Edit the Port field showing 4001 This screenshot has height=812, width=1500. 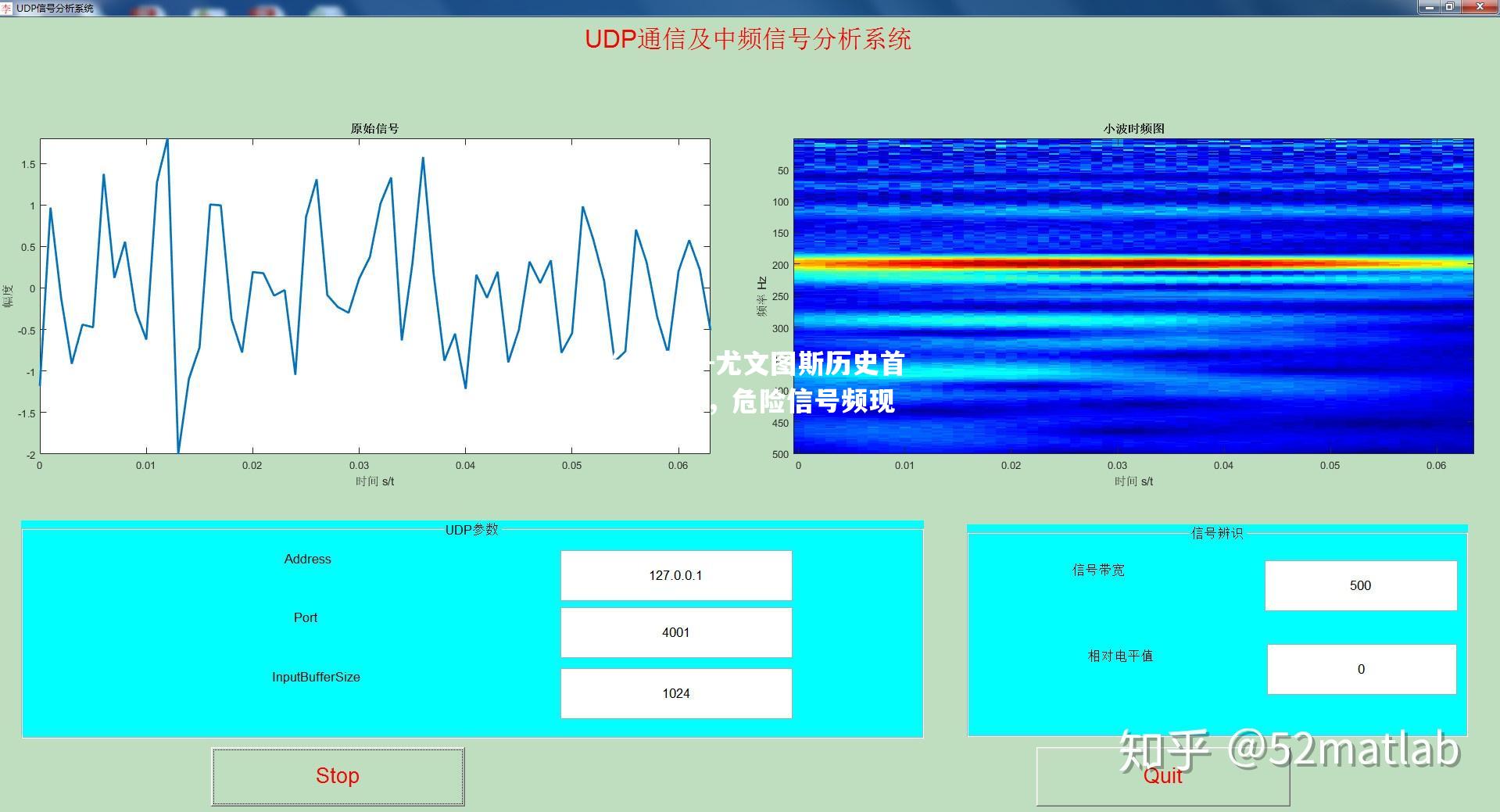(676, 632)
